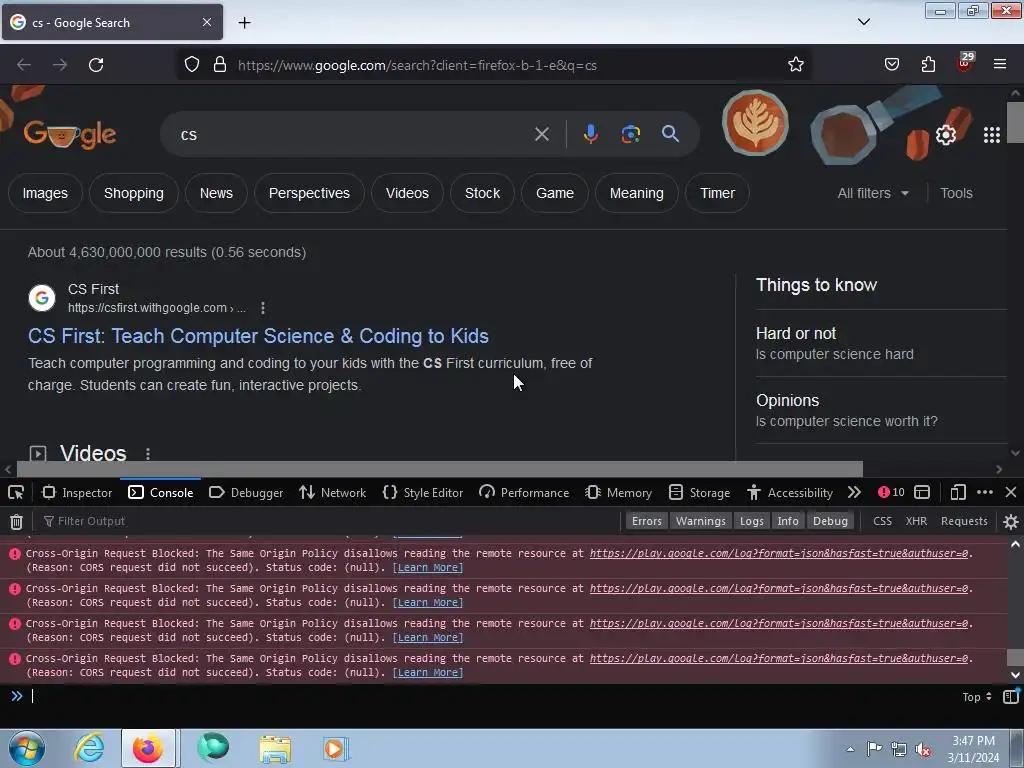Toggle Requests messages filter

pos(964,521)
